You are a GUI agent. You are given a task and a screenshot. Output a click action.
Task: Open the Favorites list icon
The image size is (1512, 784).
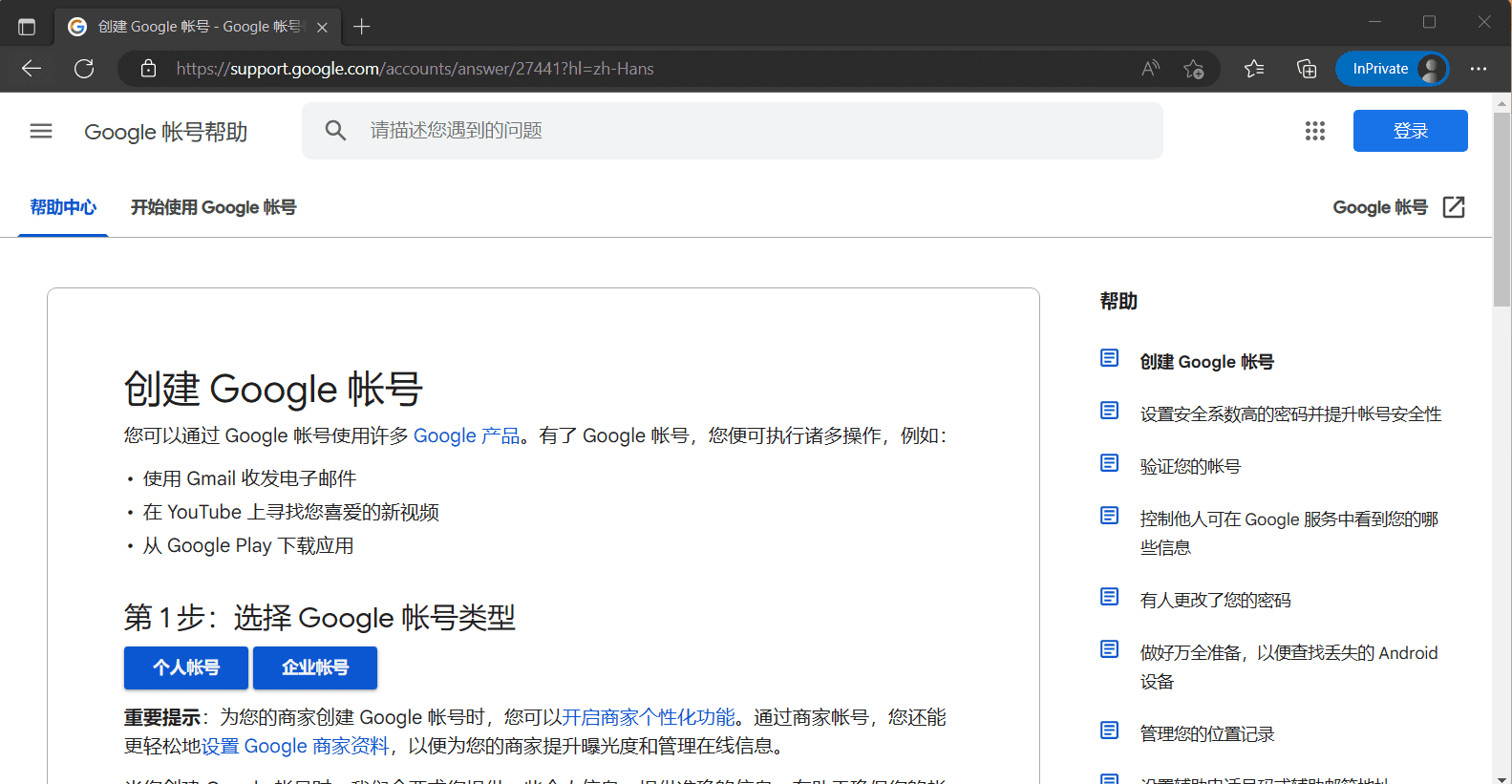pyautogui.click(x=1254, y=69)
